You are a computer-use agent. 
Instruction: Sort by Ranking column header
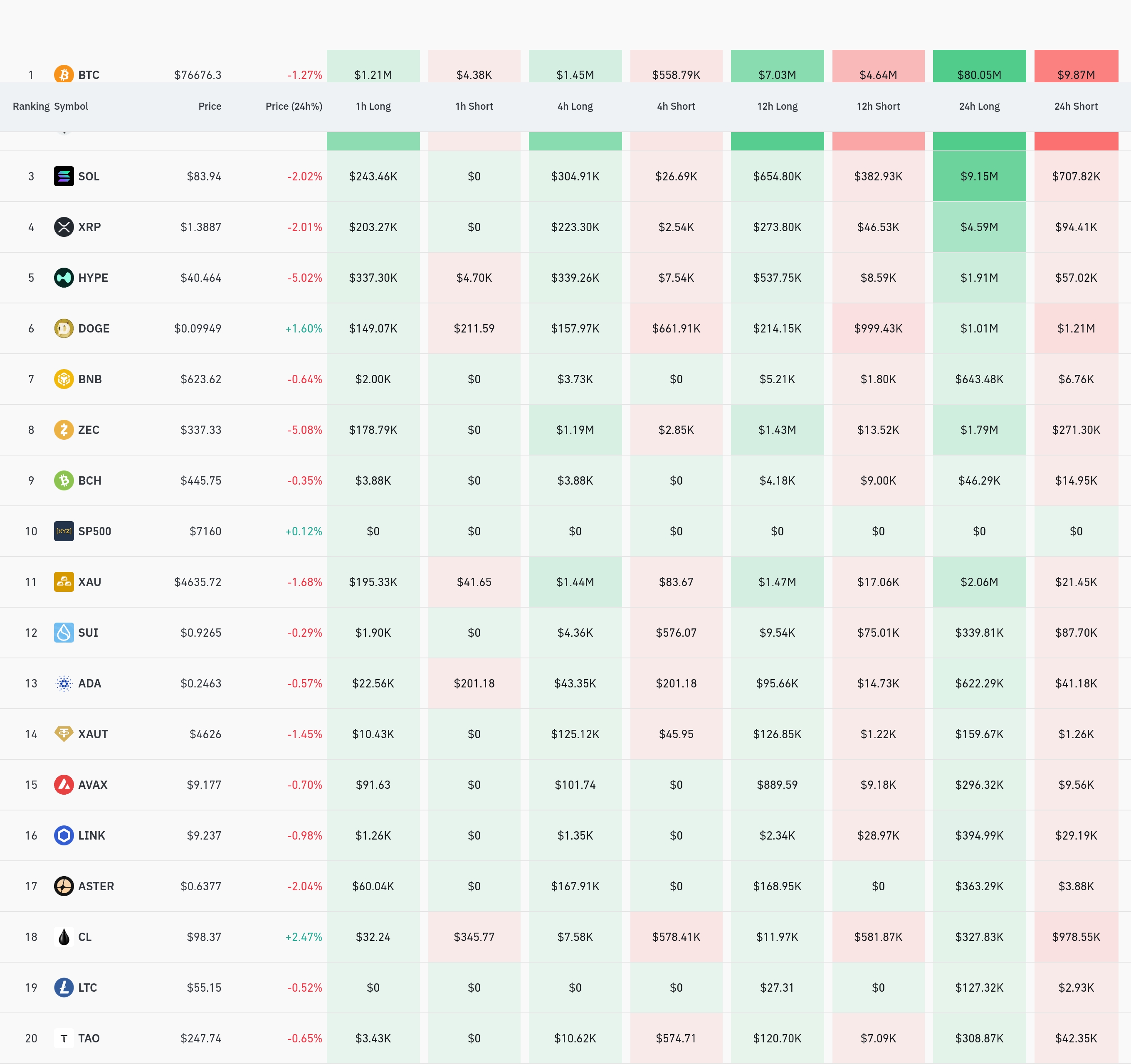pyautogui.click(x=31, y=106)
